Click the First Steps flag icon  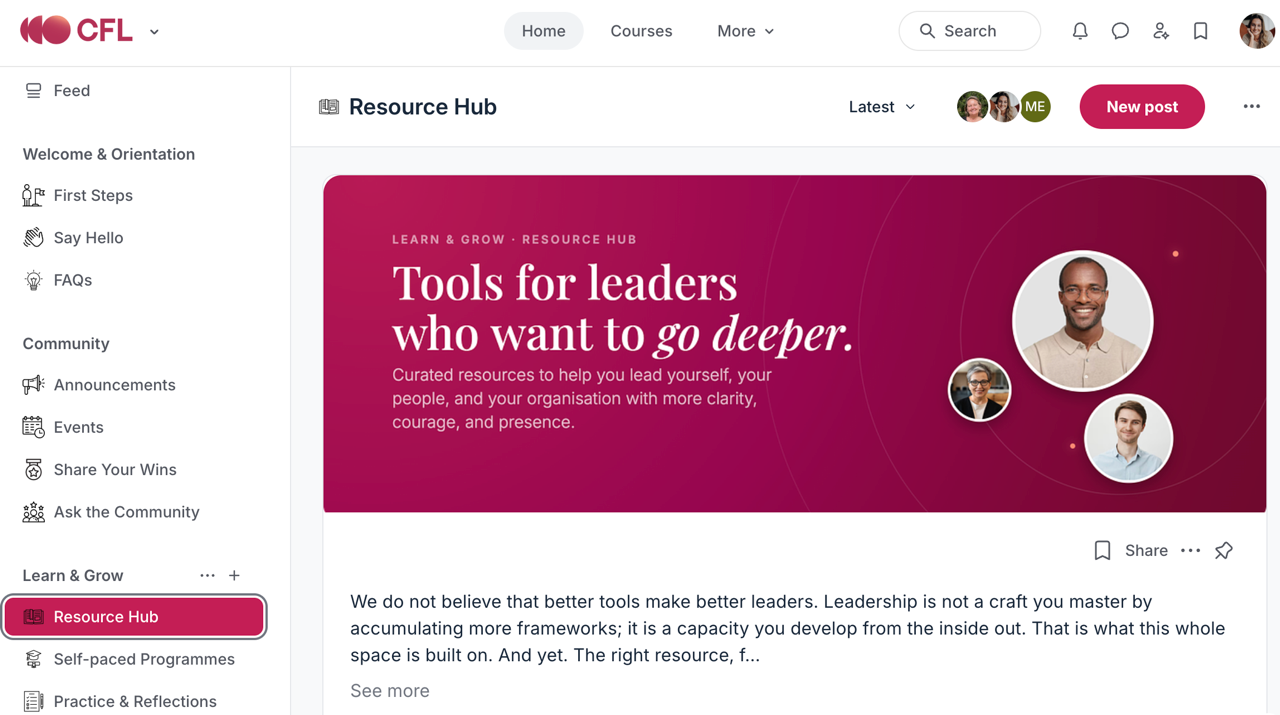(33, 195)
